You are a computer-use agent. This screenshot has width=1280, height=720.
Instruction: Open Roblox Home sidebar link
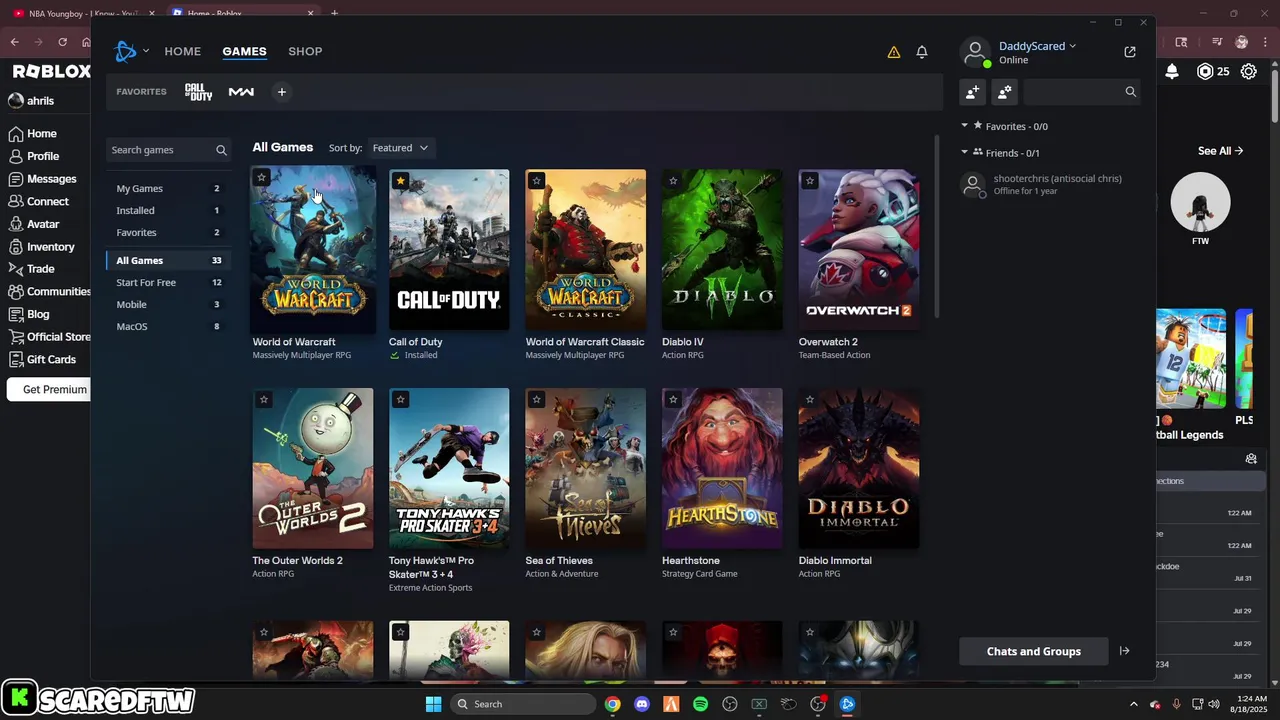[33, 133]
